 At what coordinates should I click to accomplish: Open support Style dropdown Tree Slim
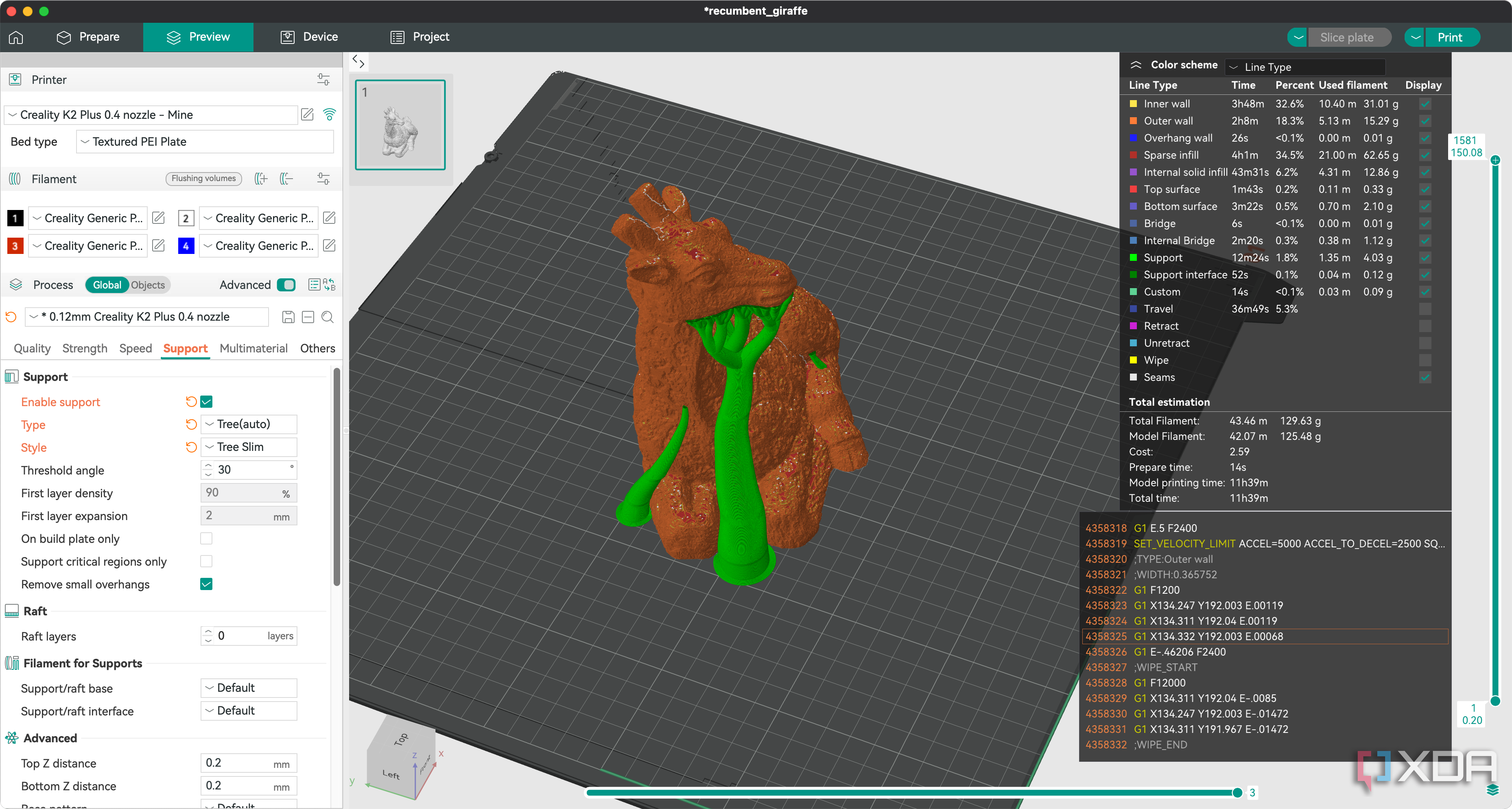pos(249,447)
